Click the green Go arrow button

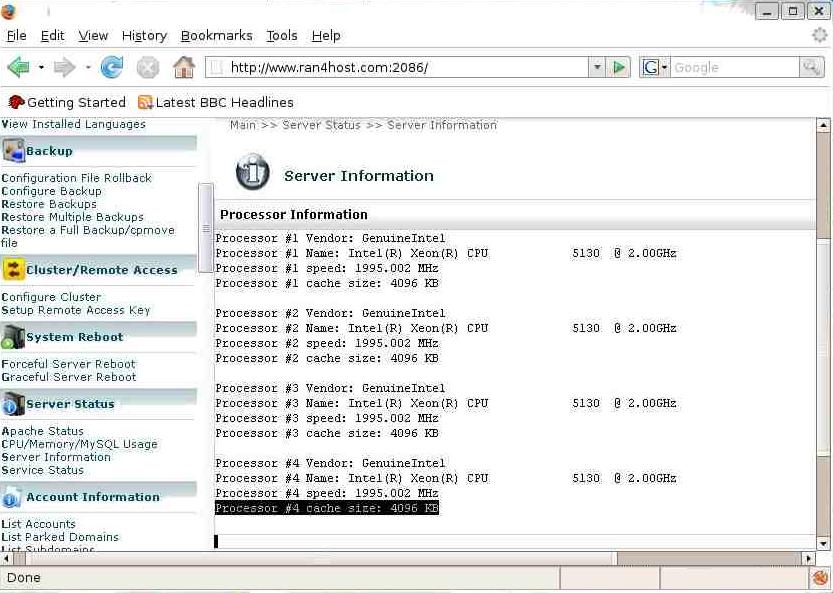tap(620, 68)
